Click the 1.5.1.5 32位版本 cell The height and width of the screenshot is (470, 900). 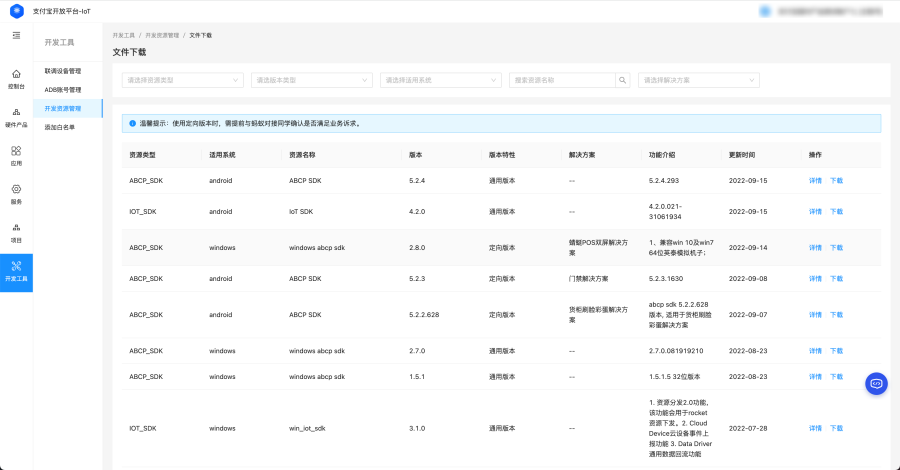pos(674,377)
